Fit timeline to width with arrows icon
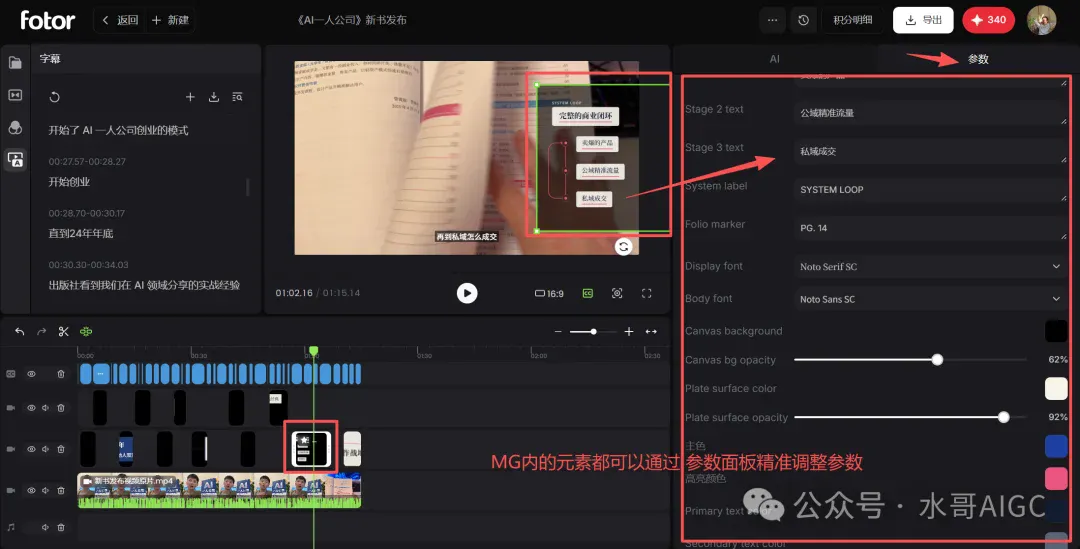 pos(651,331)
